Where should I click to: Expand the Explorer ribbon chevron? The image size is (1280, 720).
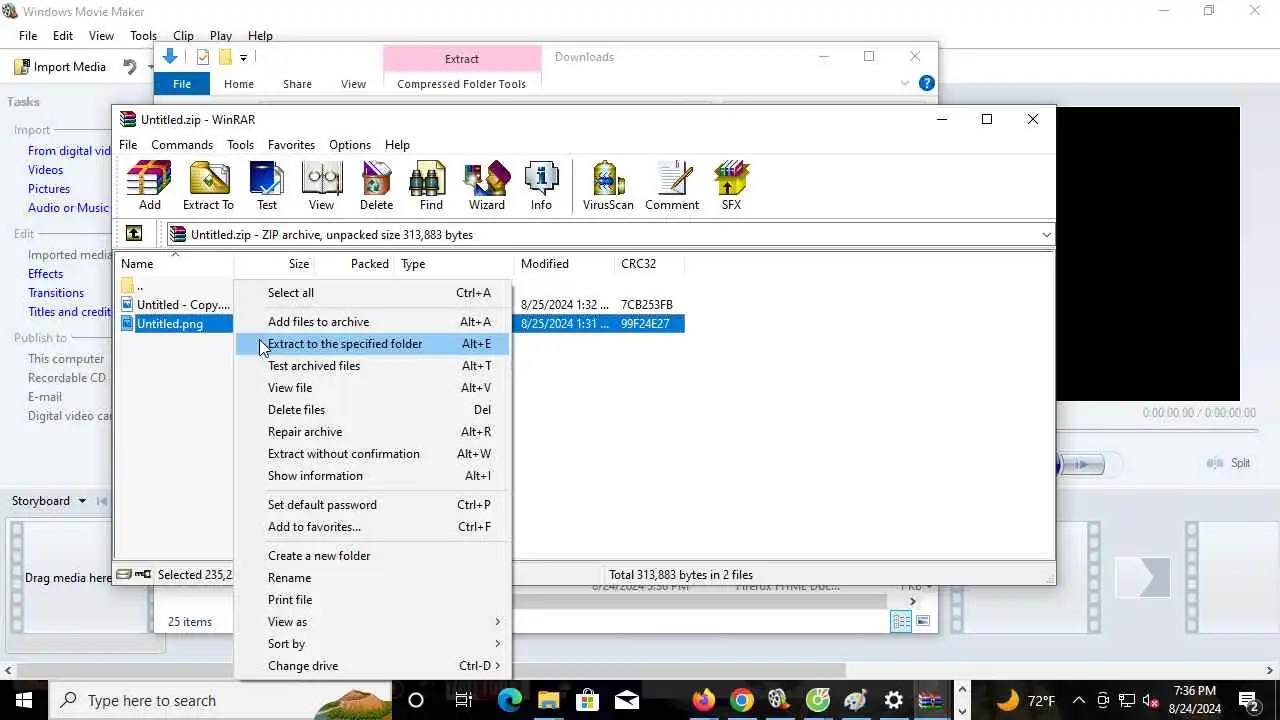905,83
